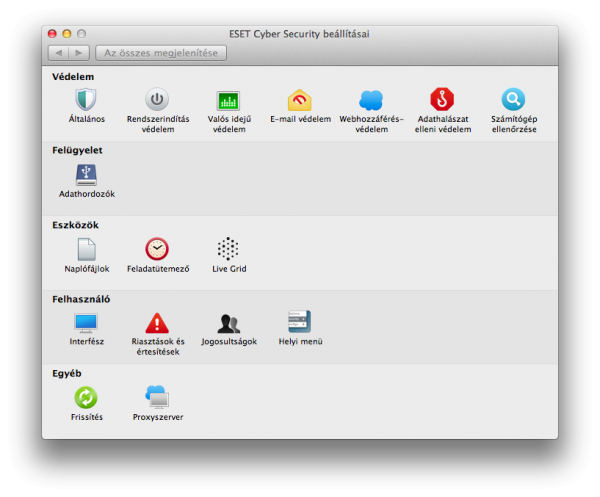Screen dimensions: 600x497
Task: Click the Feladatütemező clock icon
Action: (x=157, y=249)
